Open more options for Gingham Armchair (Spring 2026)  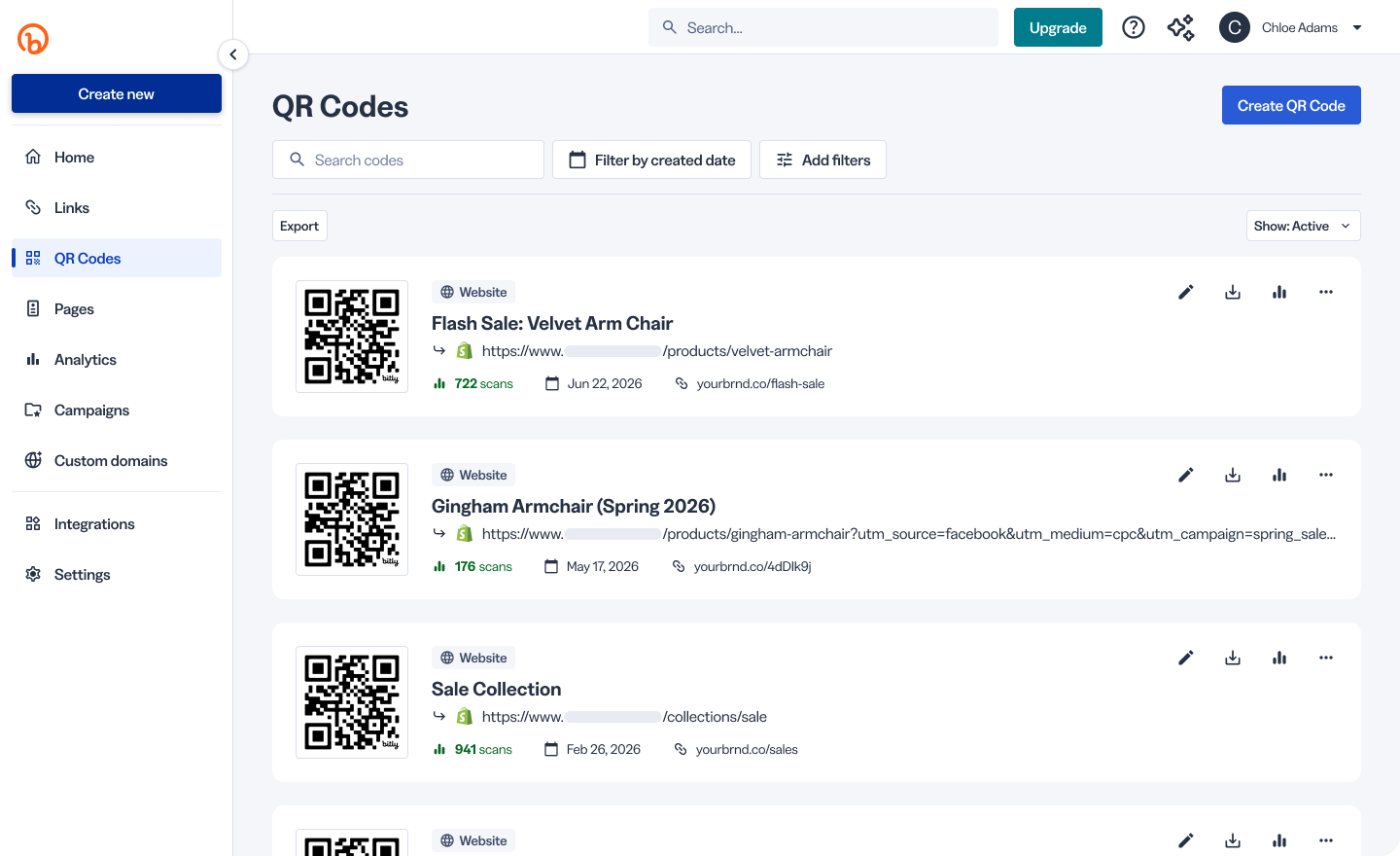click(x=1326, y=475)
